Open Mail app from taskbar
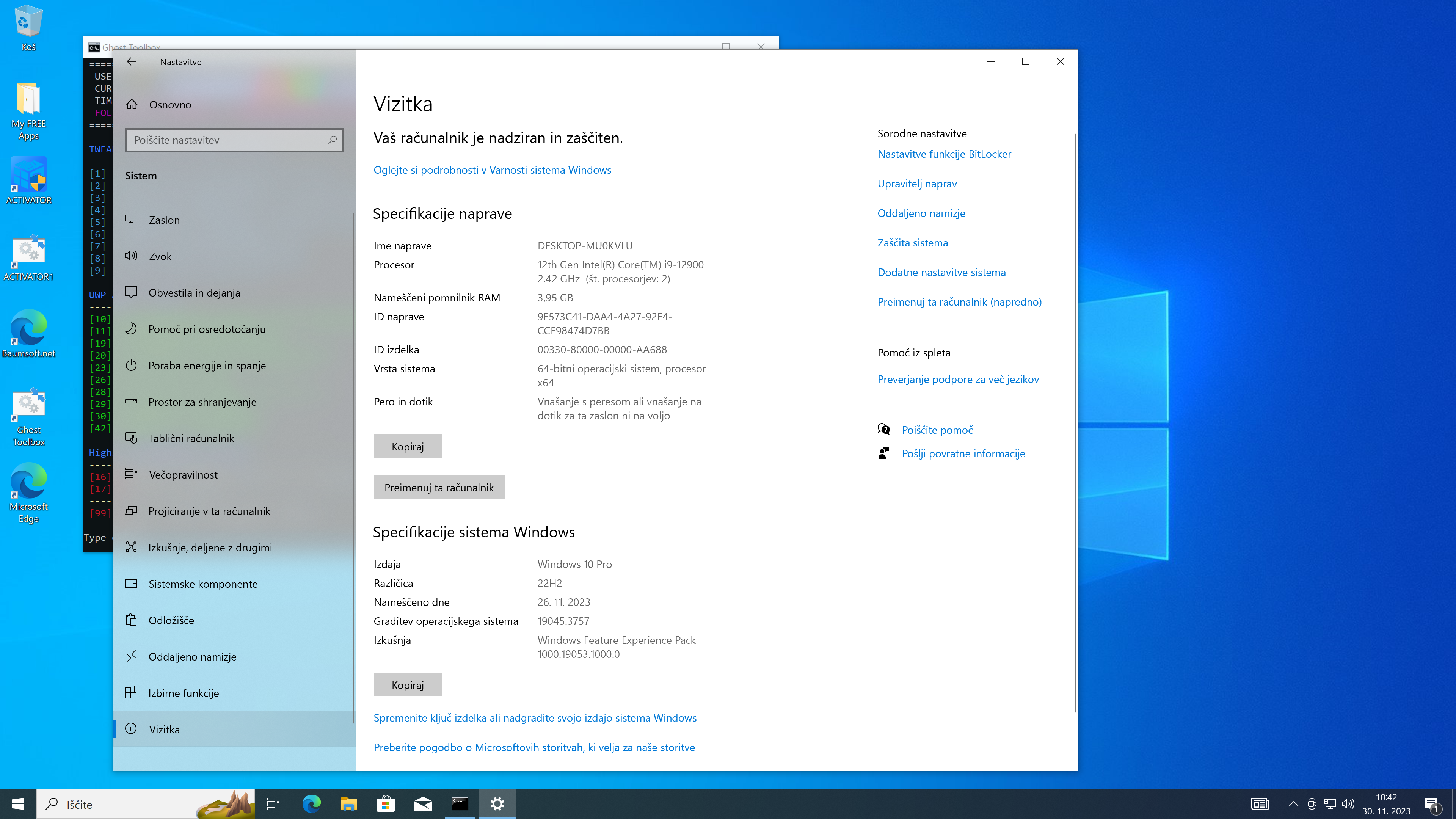 [423, 804]
